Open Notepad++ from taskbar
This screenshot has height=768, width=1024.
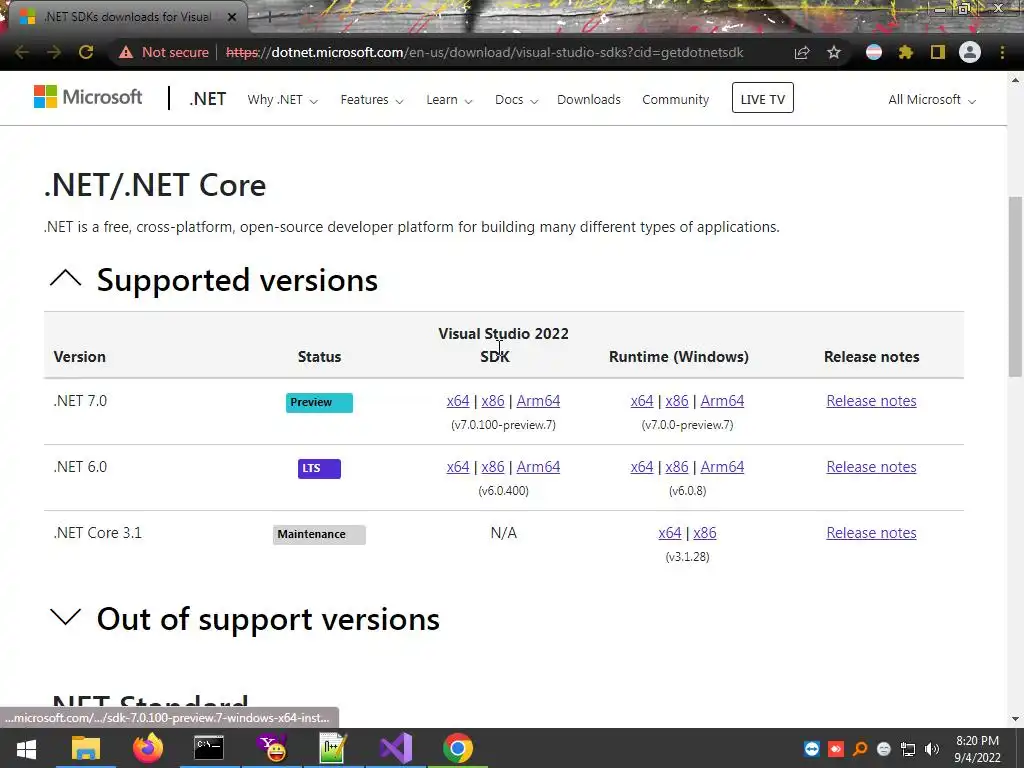332,748
